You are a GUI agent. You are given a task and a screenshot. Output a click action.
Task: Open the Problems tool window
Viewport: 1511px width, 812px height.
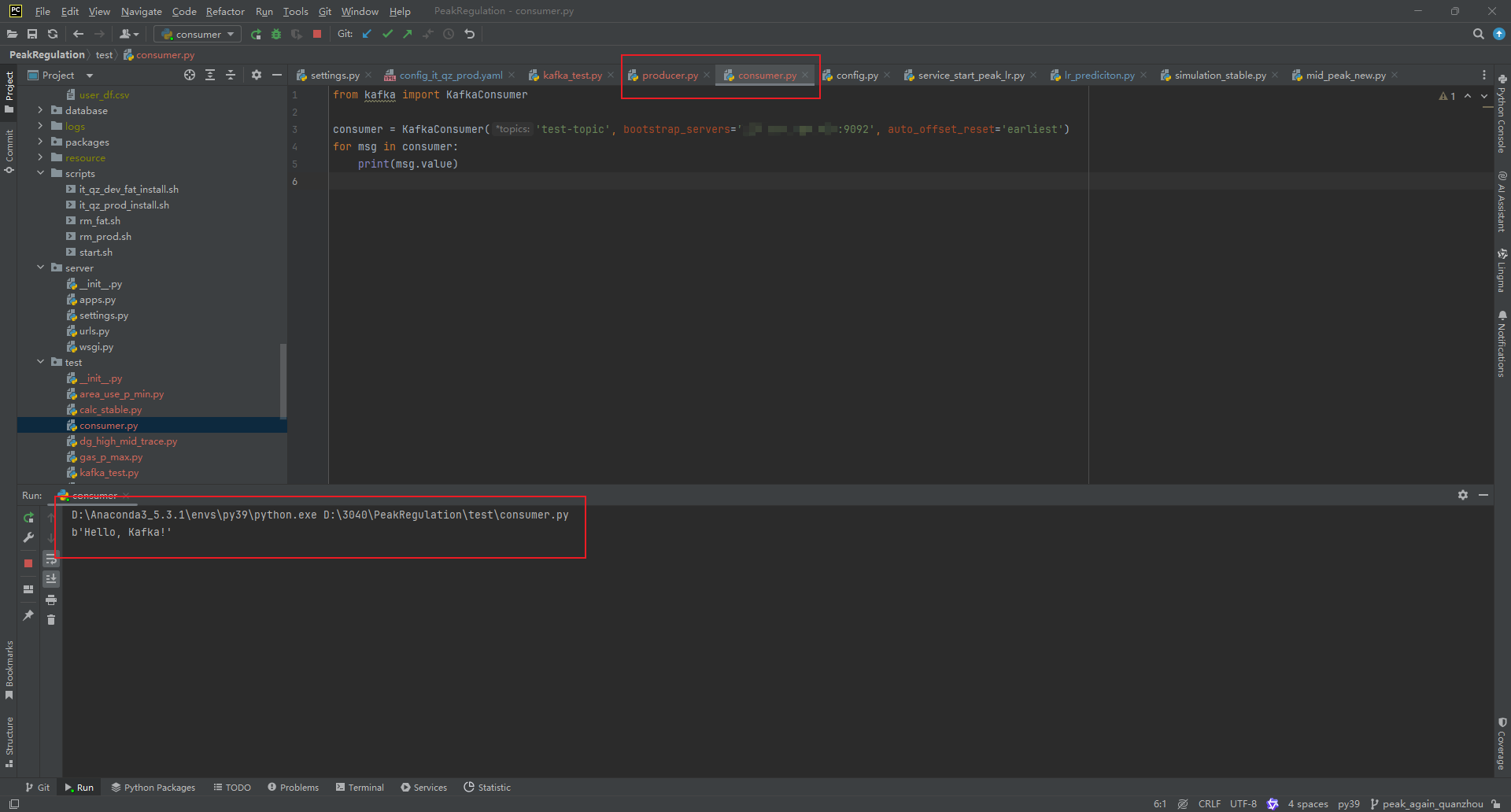pyautogui.click(x=293, y=788)
